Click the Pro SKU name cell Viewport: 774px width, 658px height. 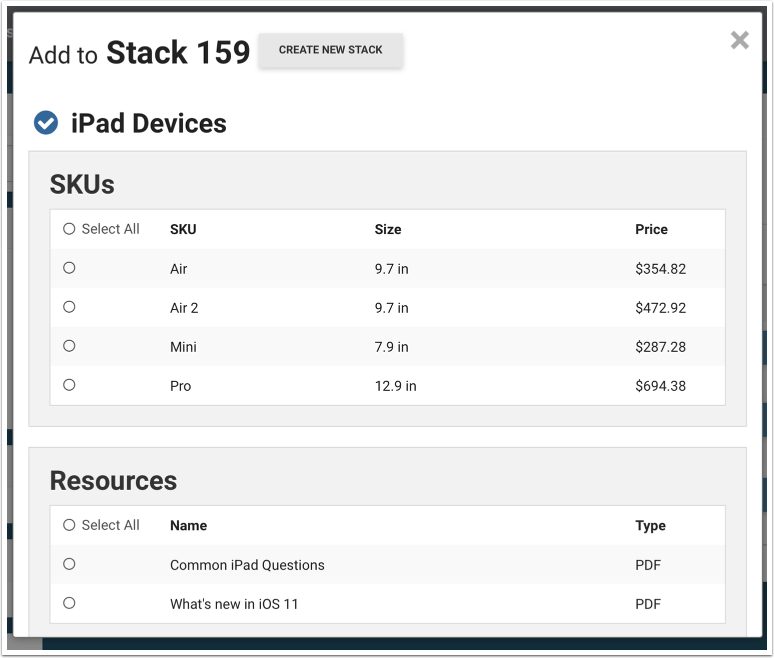[x=180, y=386]
